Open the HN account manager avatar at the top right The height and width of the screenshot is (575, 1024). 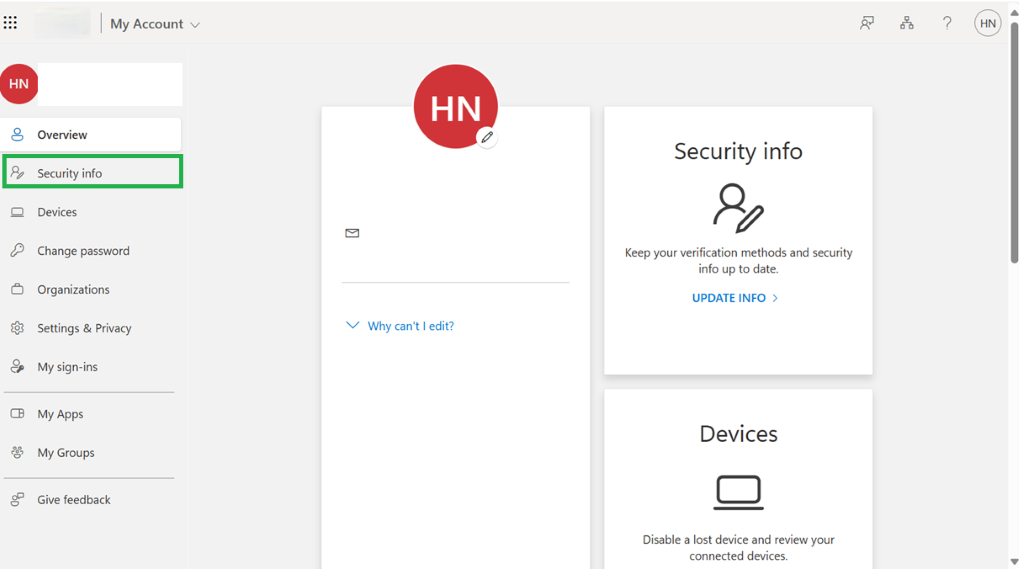[987, 24]
